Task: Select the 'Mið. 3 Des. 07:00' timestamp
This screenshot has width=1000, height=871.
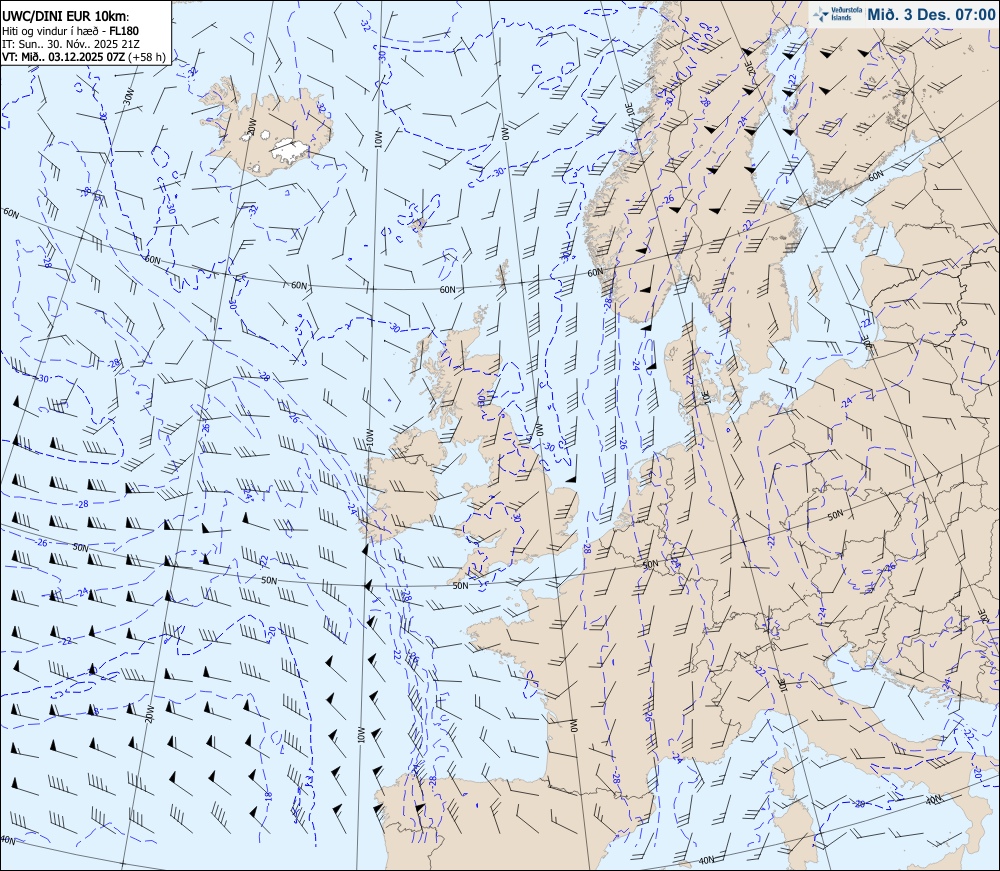Action: click(930, 15)
